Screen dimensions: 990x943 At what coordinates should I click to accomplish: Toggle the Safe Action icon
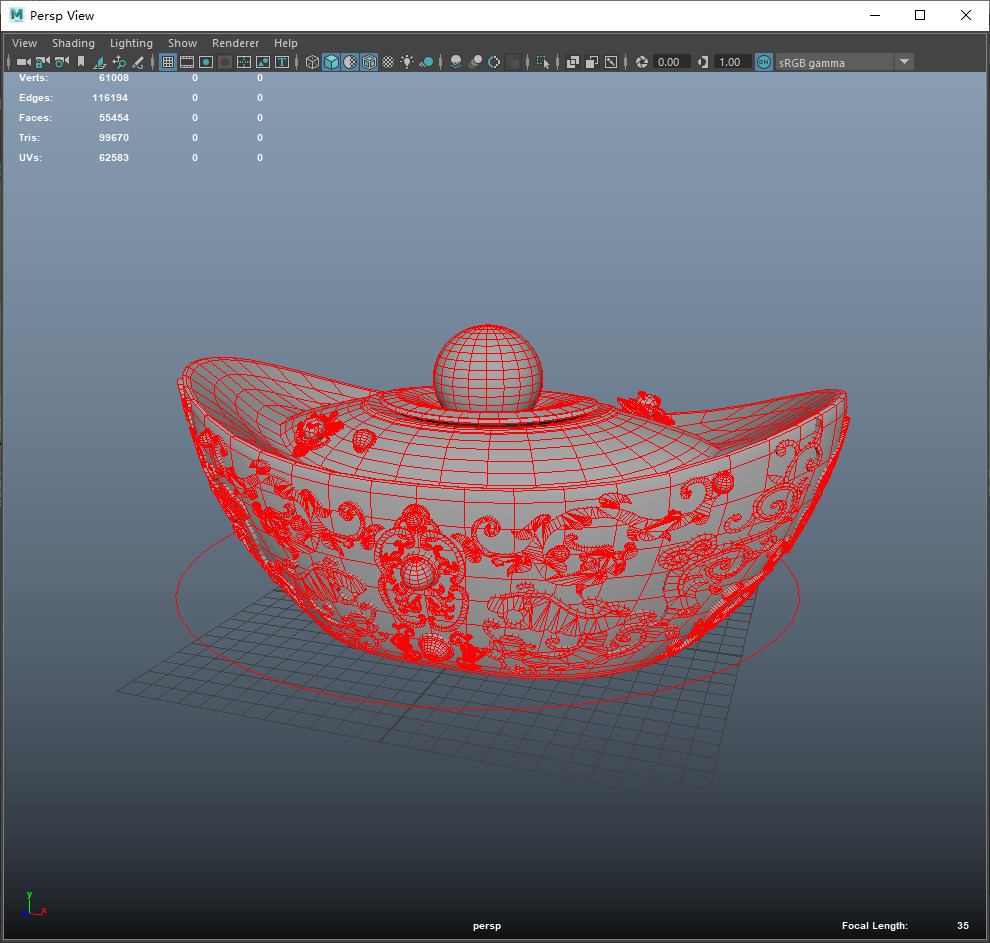coord(263,62)
